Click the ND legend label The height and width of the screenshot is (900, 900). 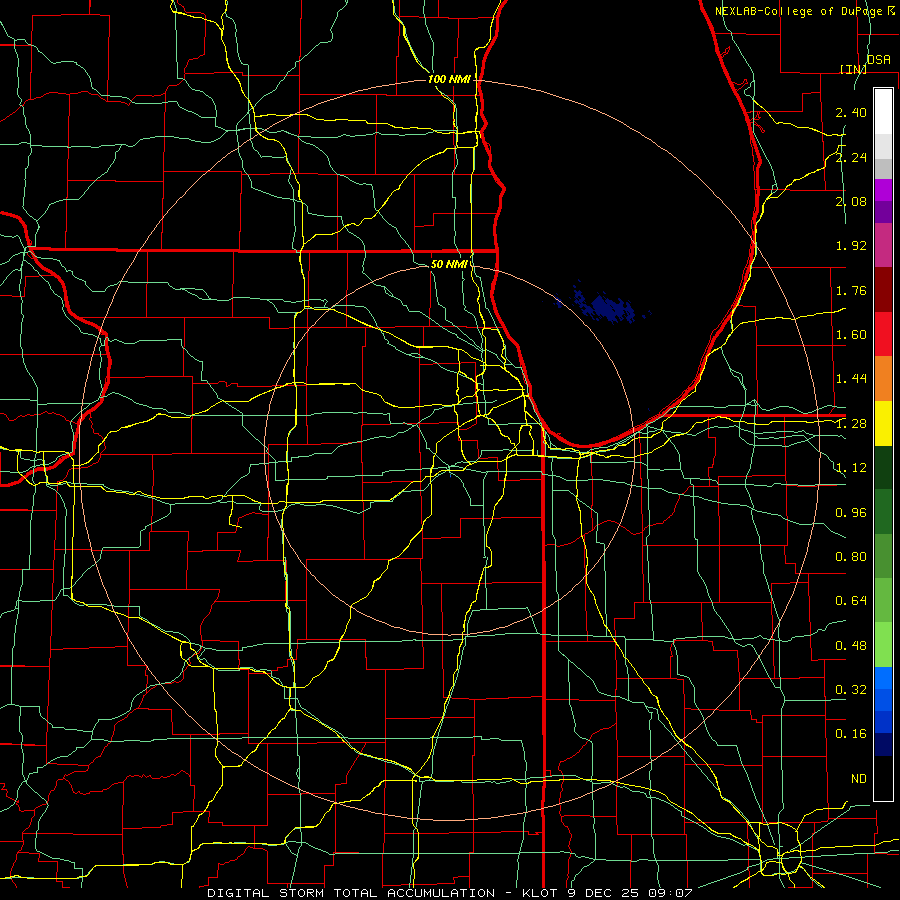click(x=859, y=779)
